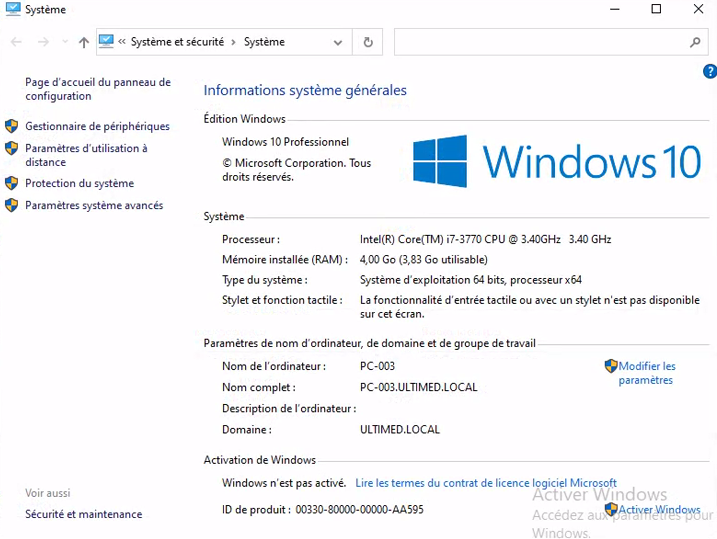Click the Système window title icon
Viewport: 717px width, 539px height.
[x=13, y=9]
